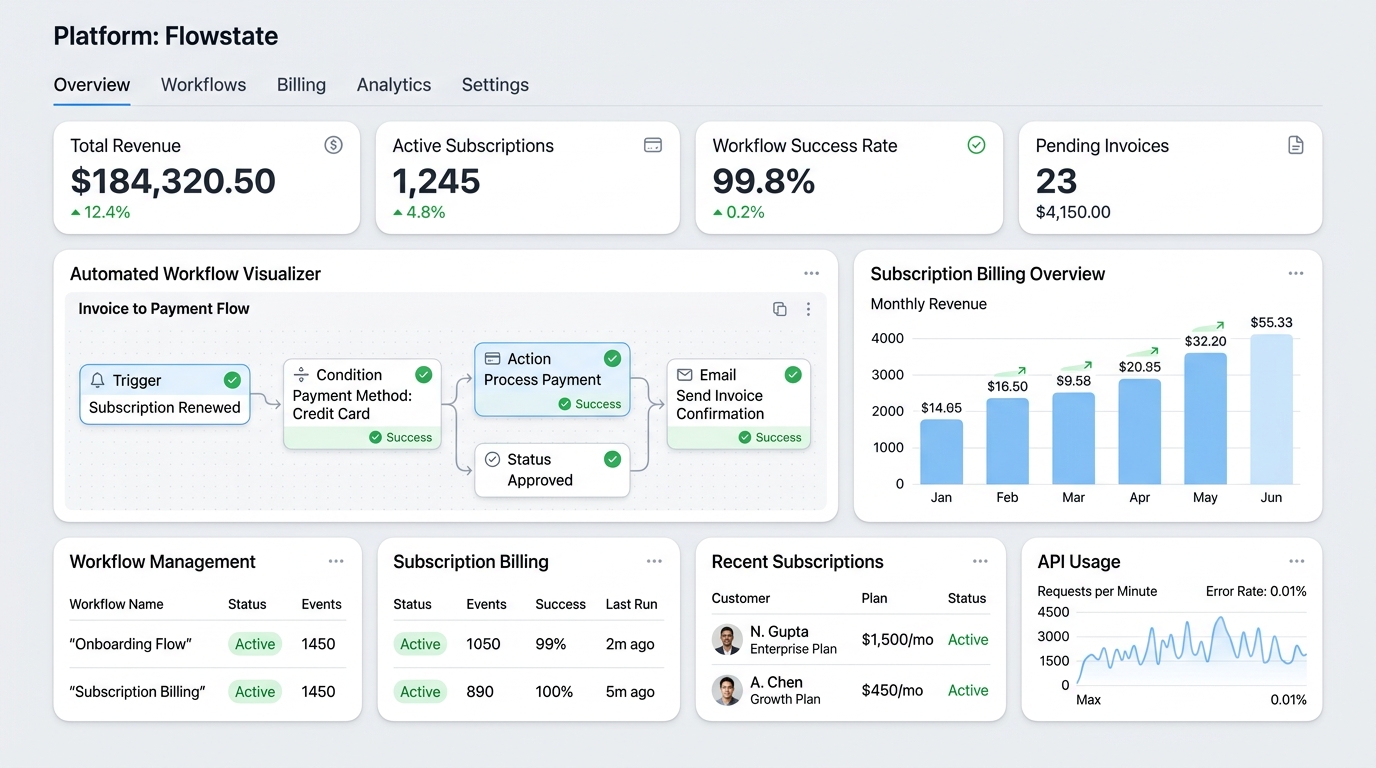Click the card icon on Active Subscriptions
1376x768 pixels.
(x=653, y=145)
